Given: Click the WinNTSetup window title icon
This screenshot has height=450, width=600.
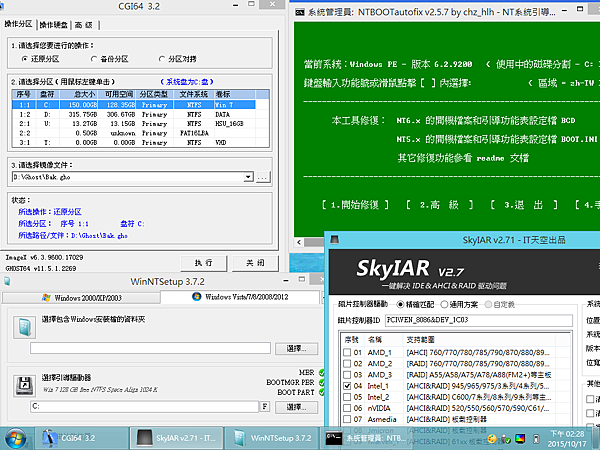Looking at the screenshot, I should pyautogui.click(x=7, y=281).
